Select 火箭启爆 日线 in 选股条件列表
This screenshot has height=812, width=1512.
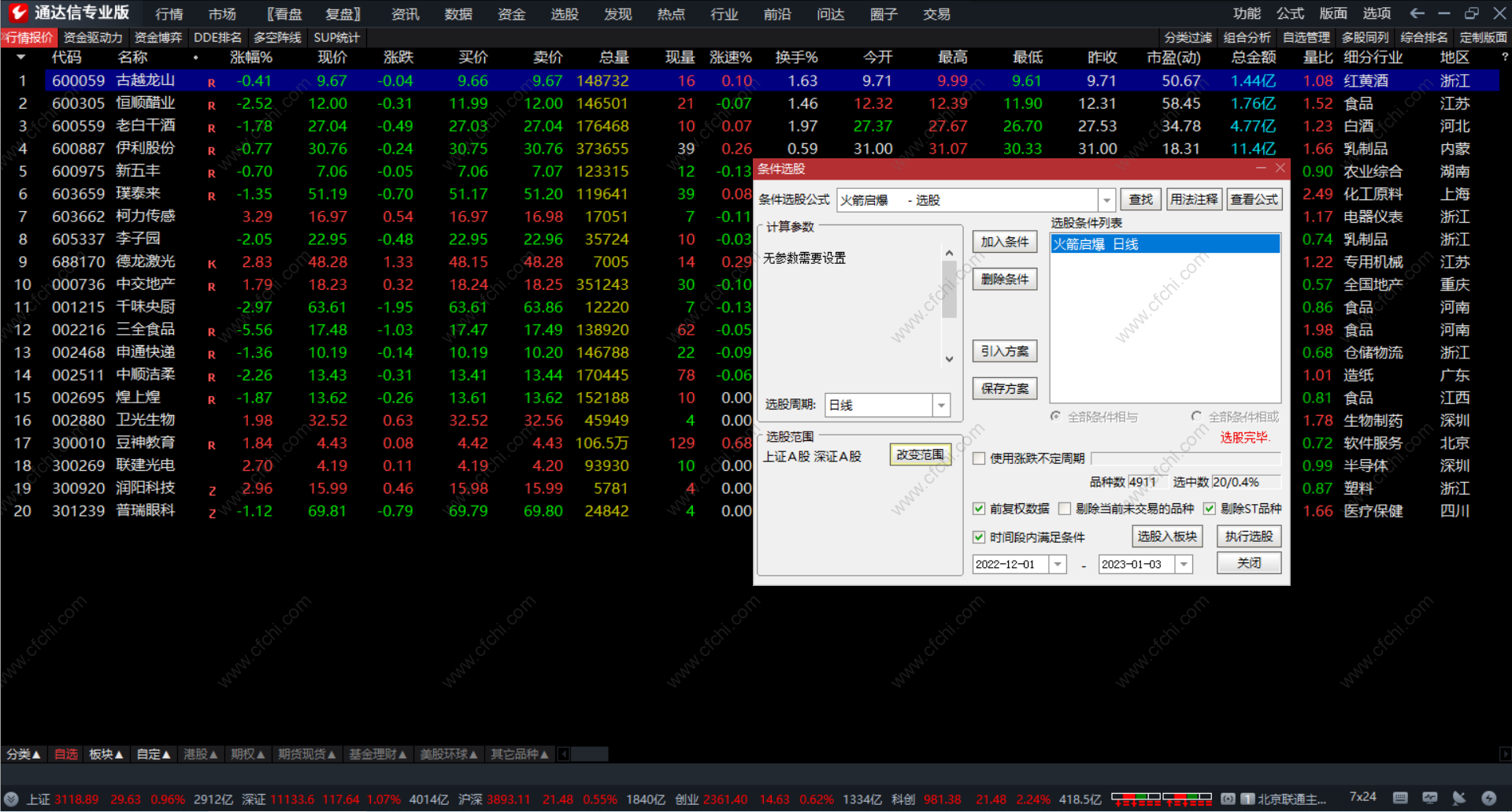[1165, 244]
